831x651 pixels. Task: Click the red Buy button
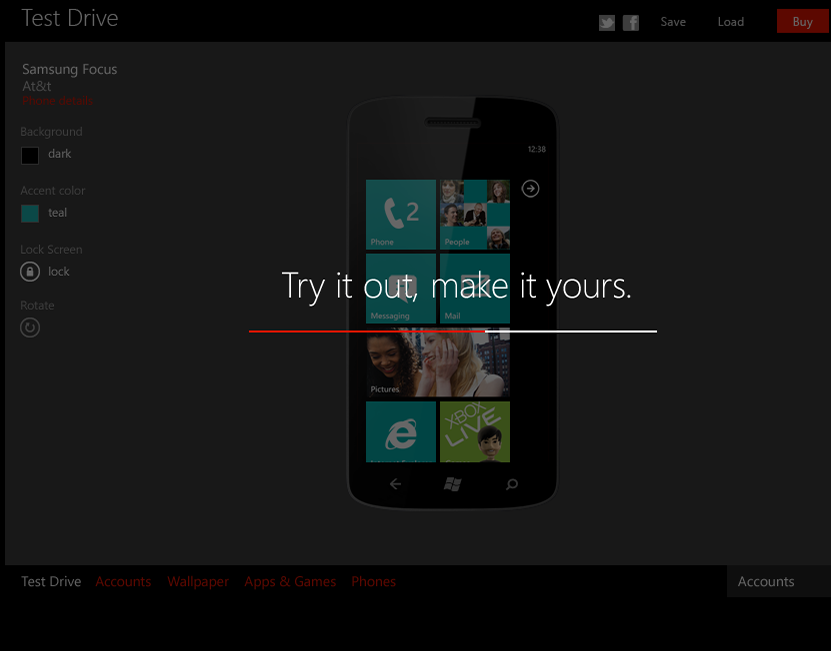point(803,21)
